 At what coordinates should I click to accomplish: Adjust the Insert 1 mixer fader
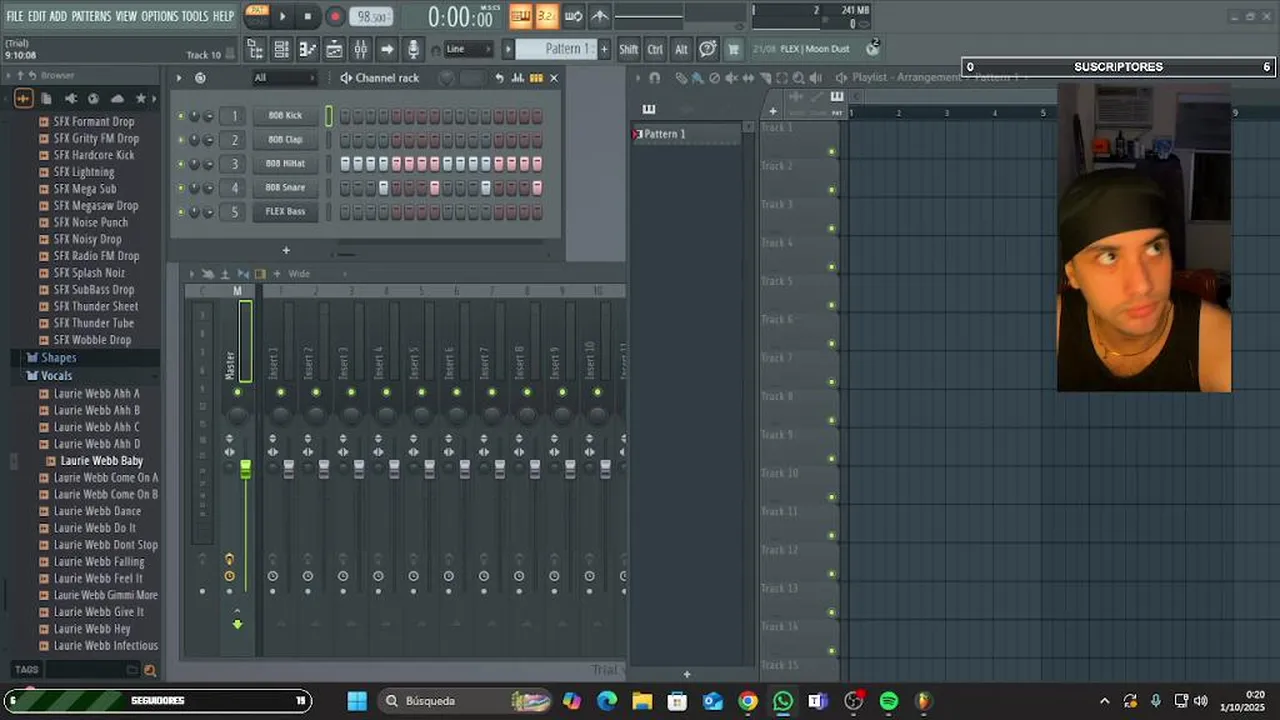(x=289, y=468)
